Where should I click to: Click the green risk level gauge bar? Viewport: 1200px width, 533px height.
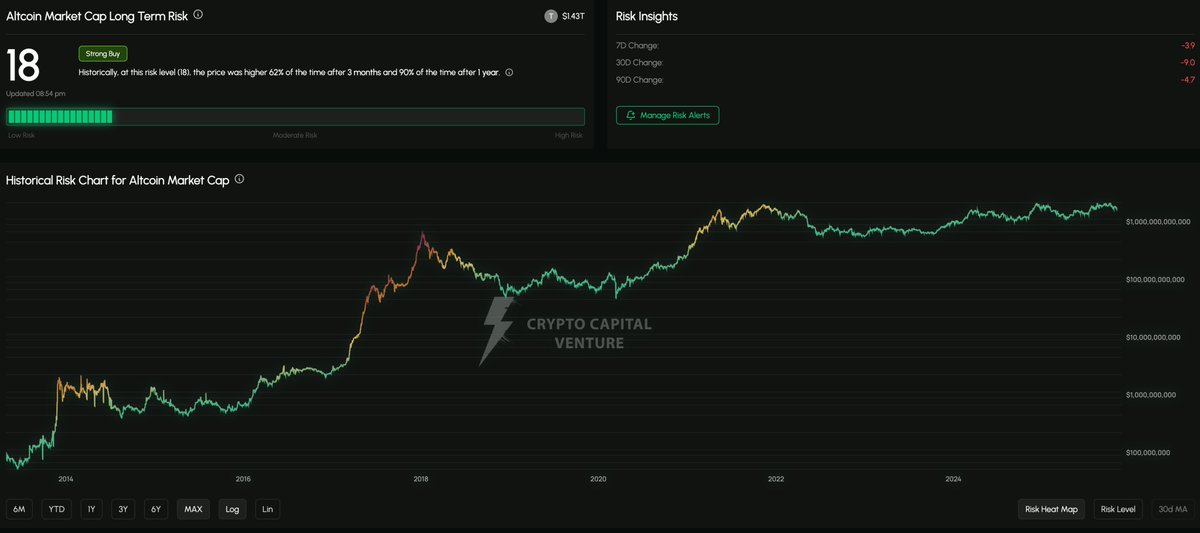(x=295, y=116)
